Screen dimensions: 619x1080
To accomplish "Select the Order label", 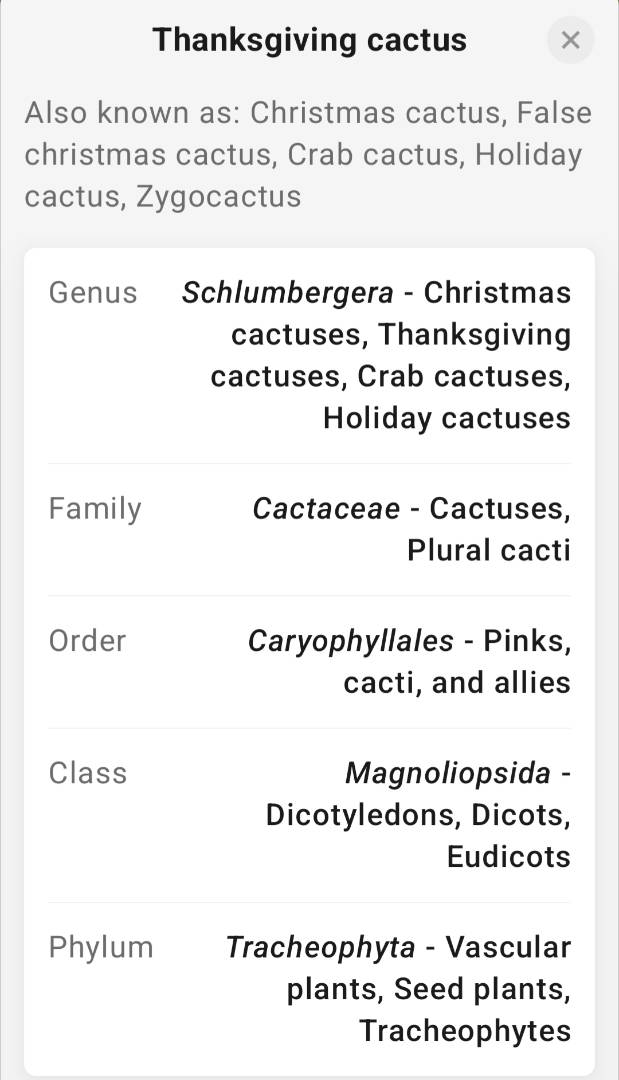I will 88,641.
